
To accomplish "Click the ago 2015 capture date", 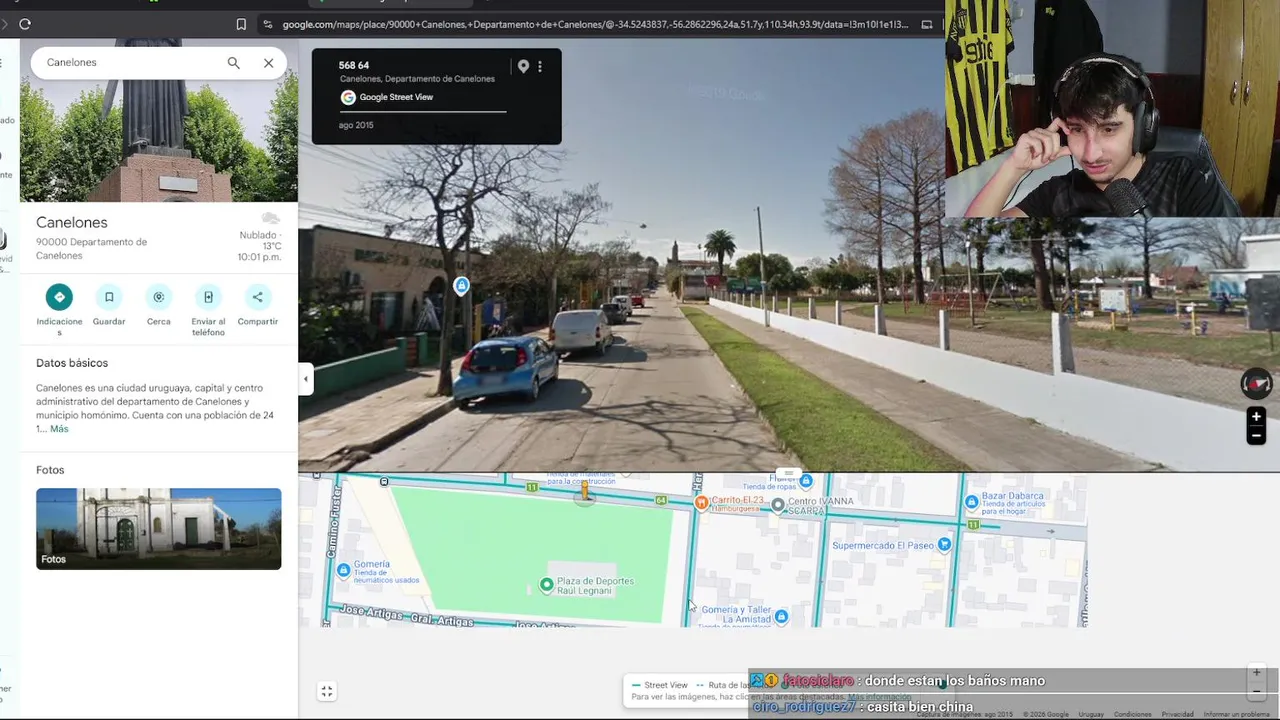I will [x=356, y=125].
